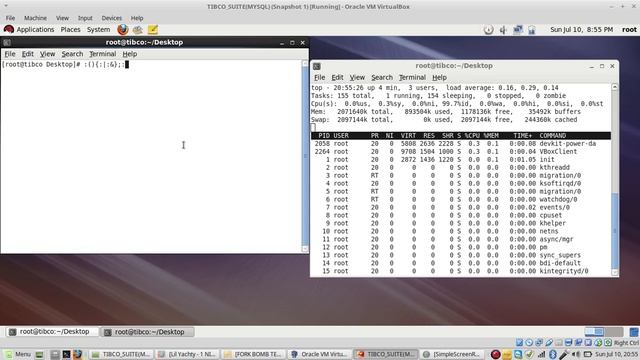Open VirtualBox Devices menu
This screenshot has width=640, height=360.
[x=111, y=18]
